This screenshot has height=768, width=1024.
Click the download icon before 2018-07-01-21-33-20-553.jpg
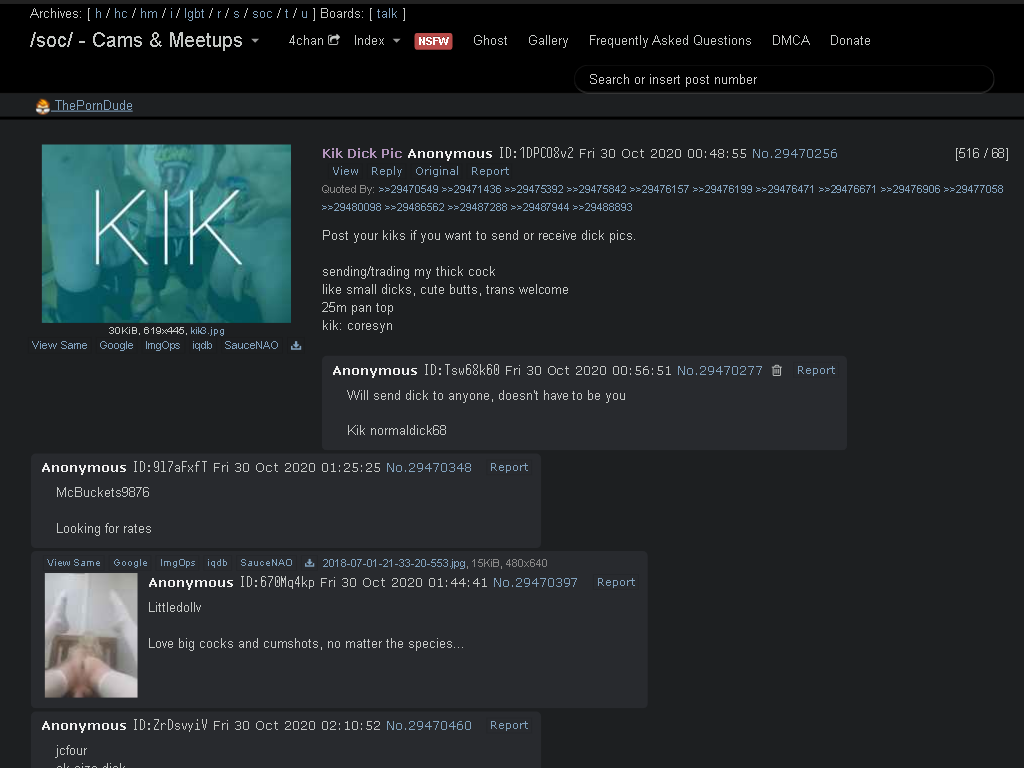point(310,563)
